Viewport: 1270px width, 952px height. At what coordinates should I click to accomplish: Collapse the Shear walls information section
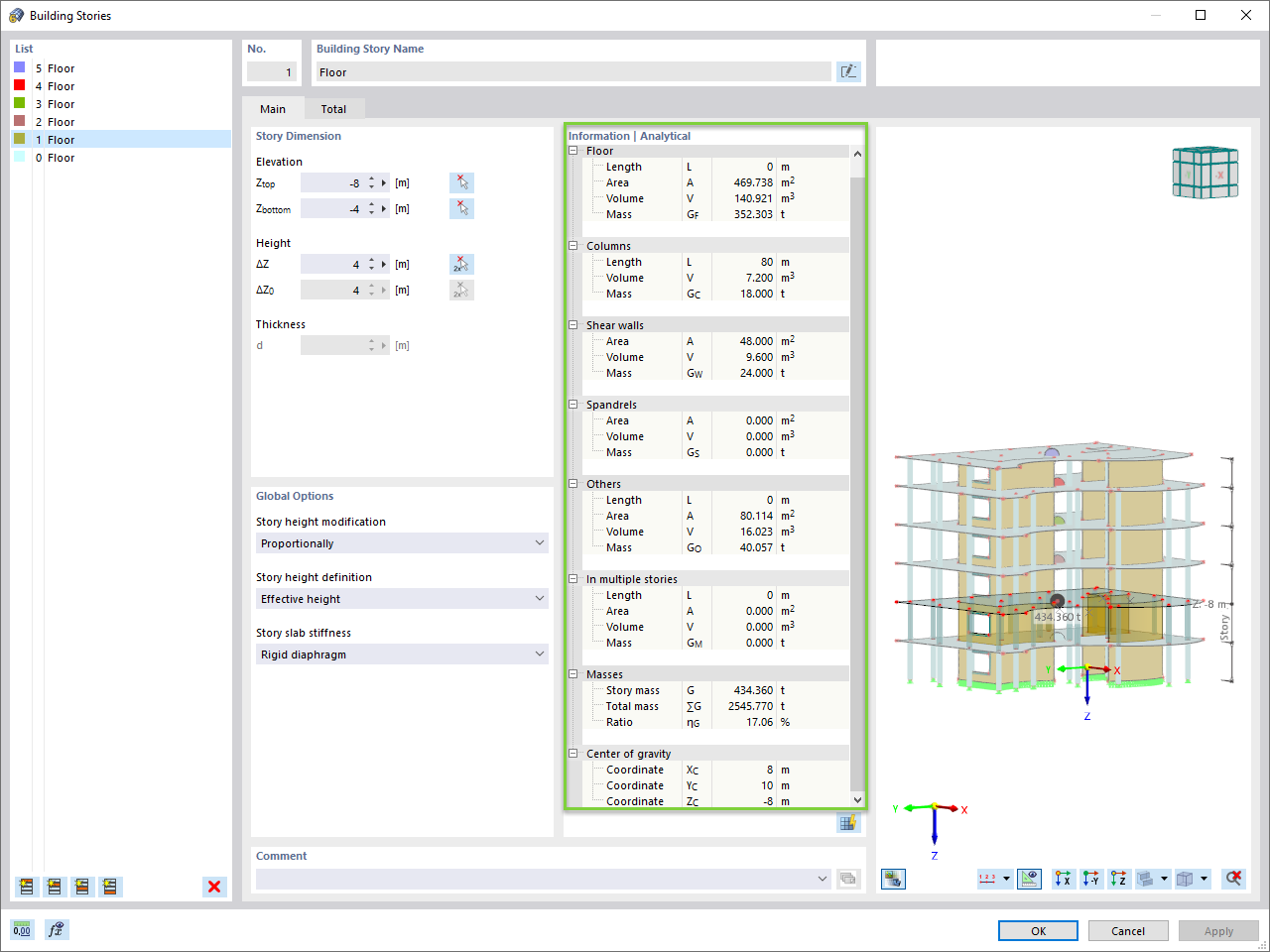(572, 324)
